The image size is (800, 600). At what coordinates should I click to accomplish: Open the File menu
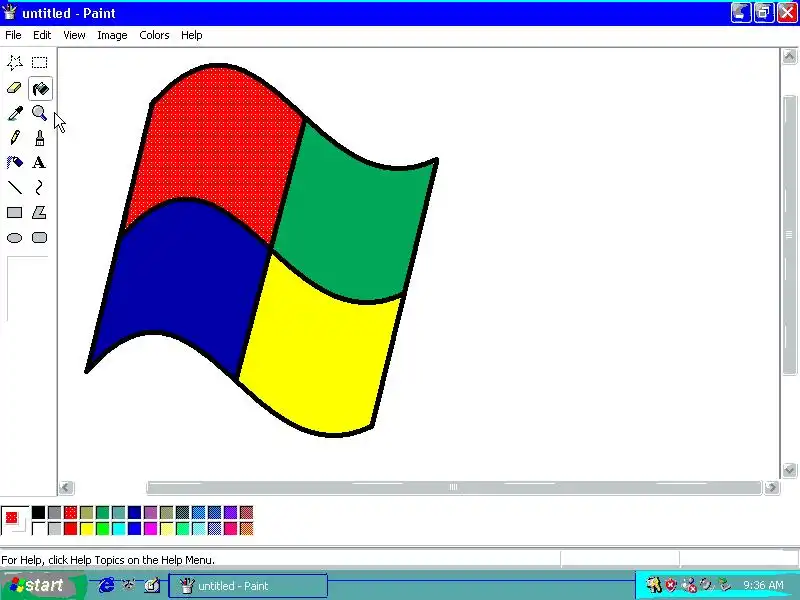pyautogui.click(x=13, y=35)
